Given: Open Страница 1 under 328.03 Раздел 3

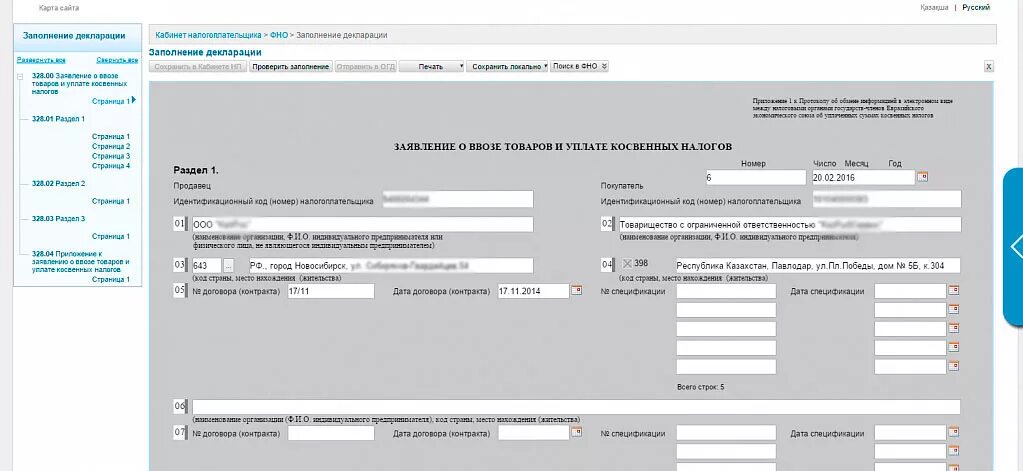Looking at the screenshot, I should [x=111, y=236].
